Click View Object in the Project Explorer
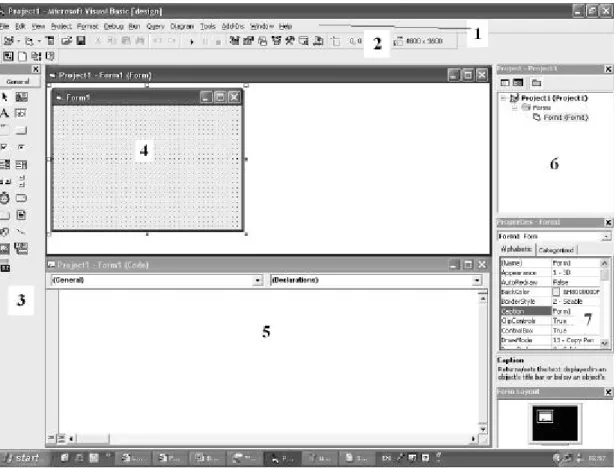This screenshot has width=616, height=471. (519, 83)
